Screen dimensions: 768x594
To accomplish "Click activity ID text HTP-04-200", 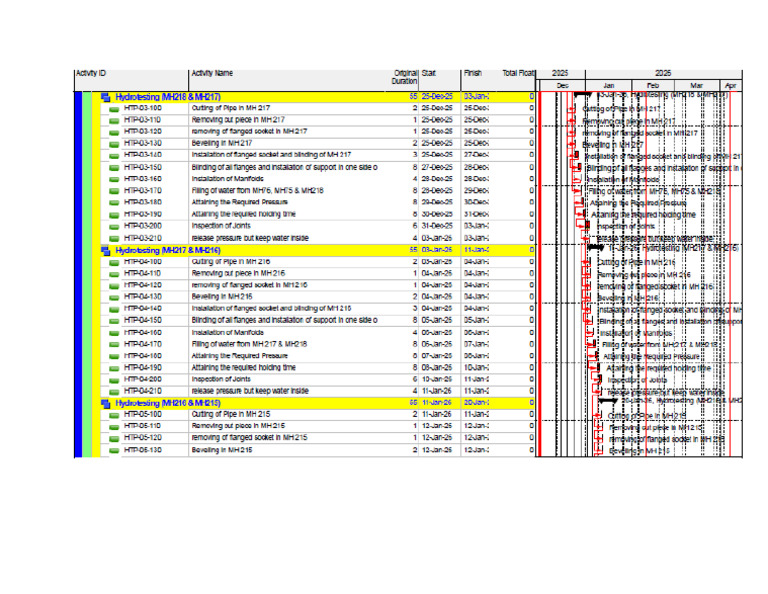I will (143, 380).
